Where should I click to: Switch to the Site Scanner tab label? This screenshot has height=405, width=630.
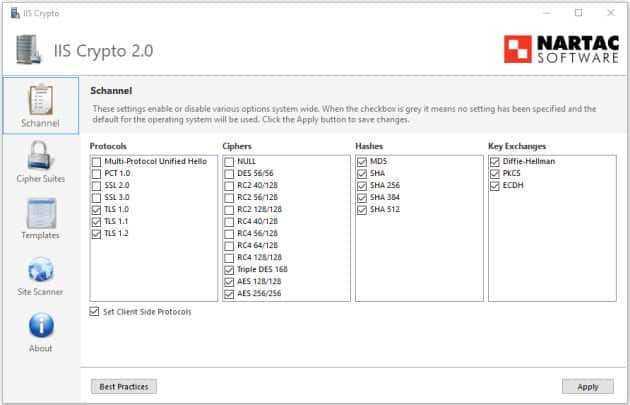pyautogui.click(x=40, y=292)
